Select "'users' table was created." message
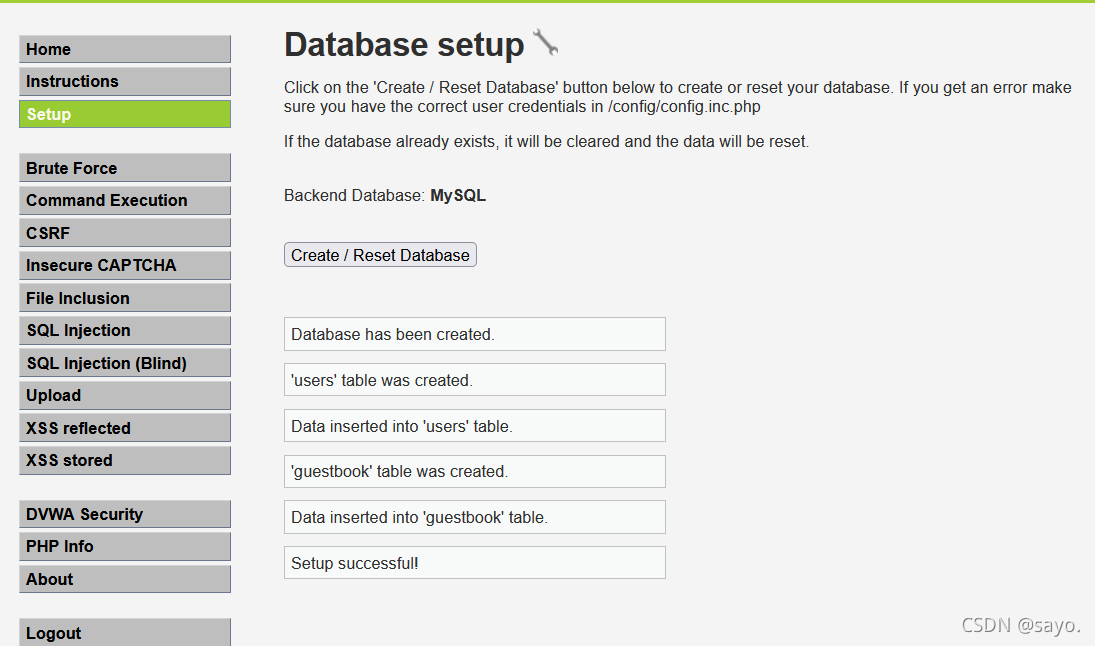Viewport: 1095px width, 646px height. 475,380
